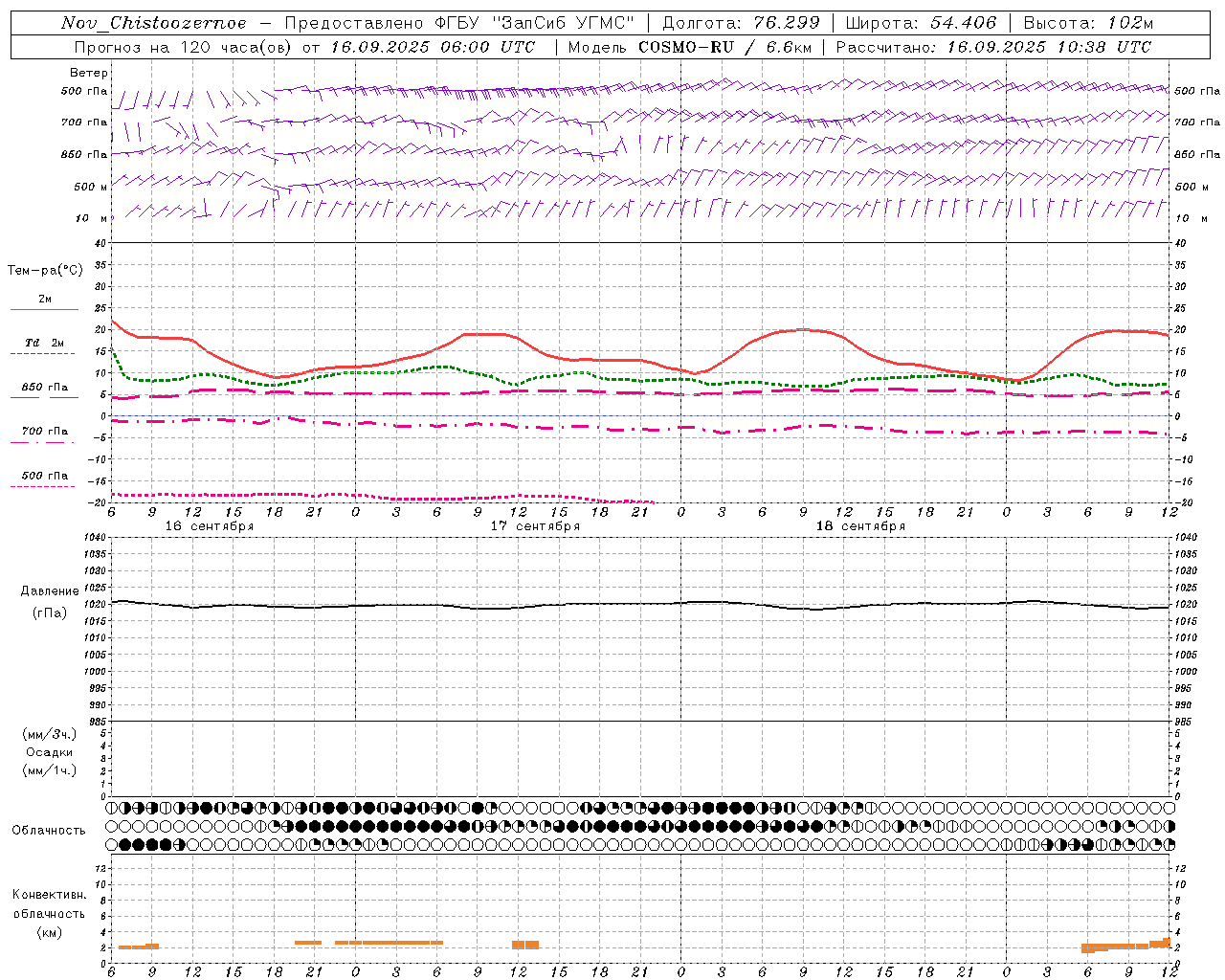
Task: Click the (мм/3ч.) precipitation unit label
Action: 50,734
